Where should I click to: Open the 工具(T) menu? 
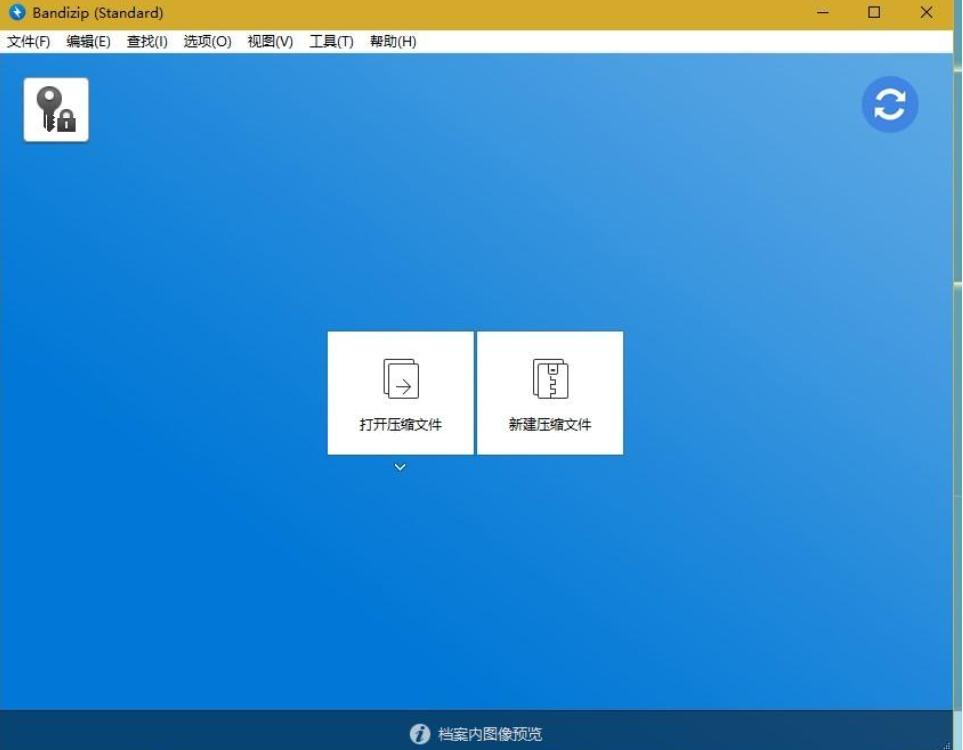[330, 41]
